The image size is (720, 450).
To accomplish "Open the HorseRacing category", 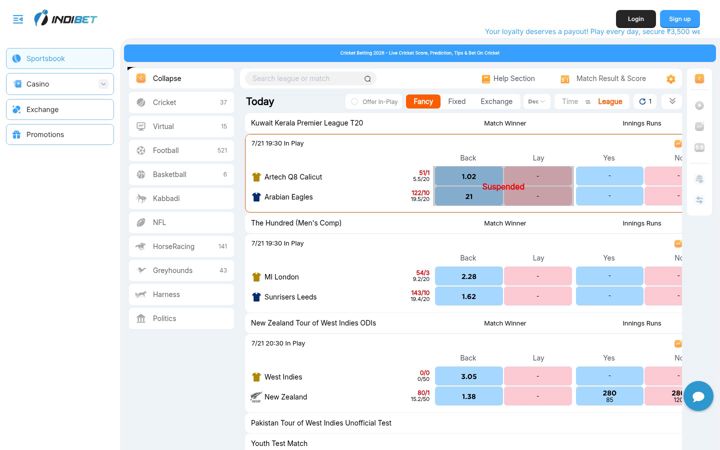I will tap(181, 247).
